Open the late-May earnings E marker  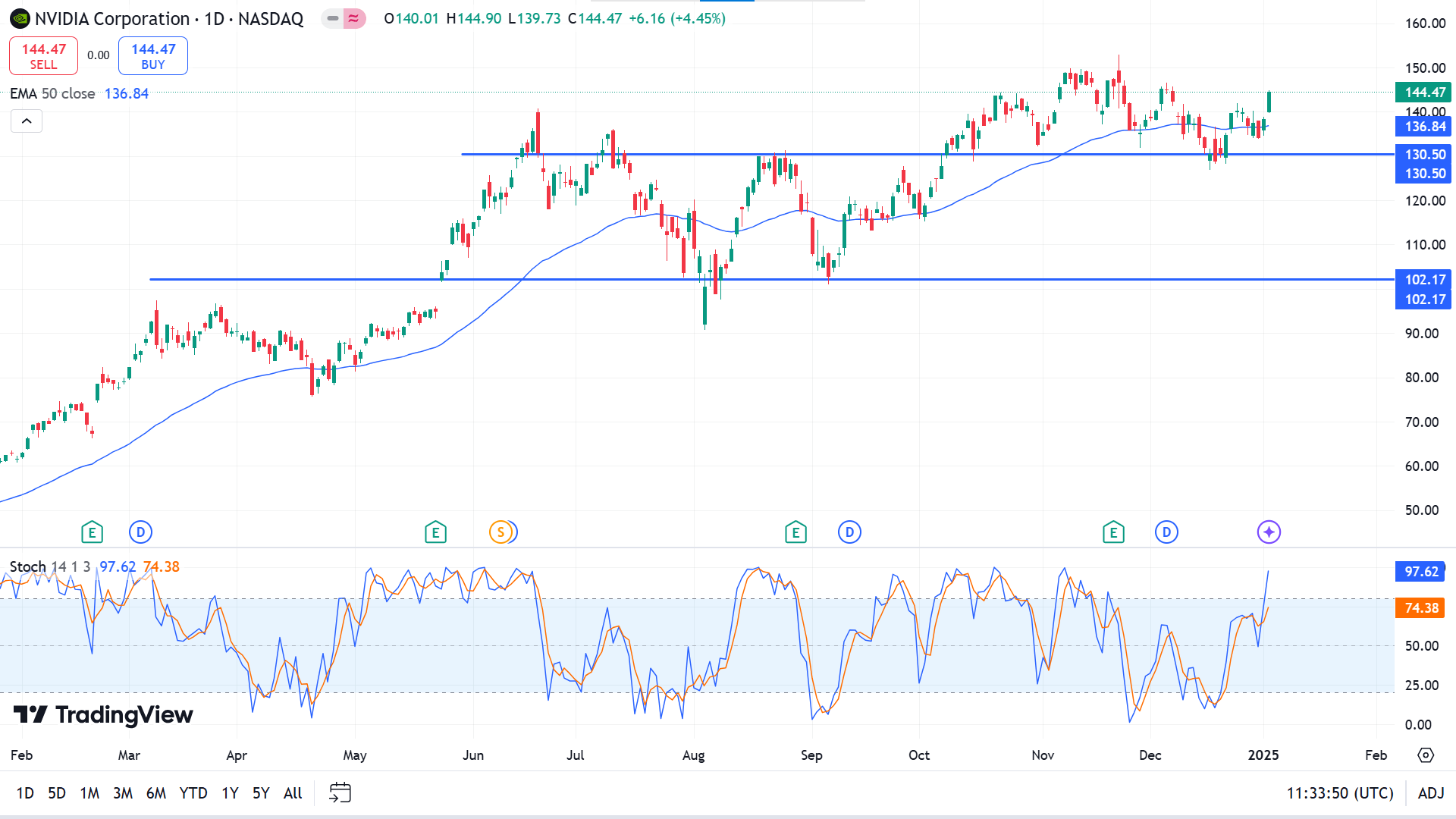(435, 532)
